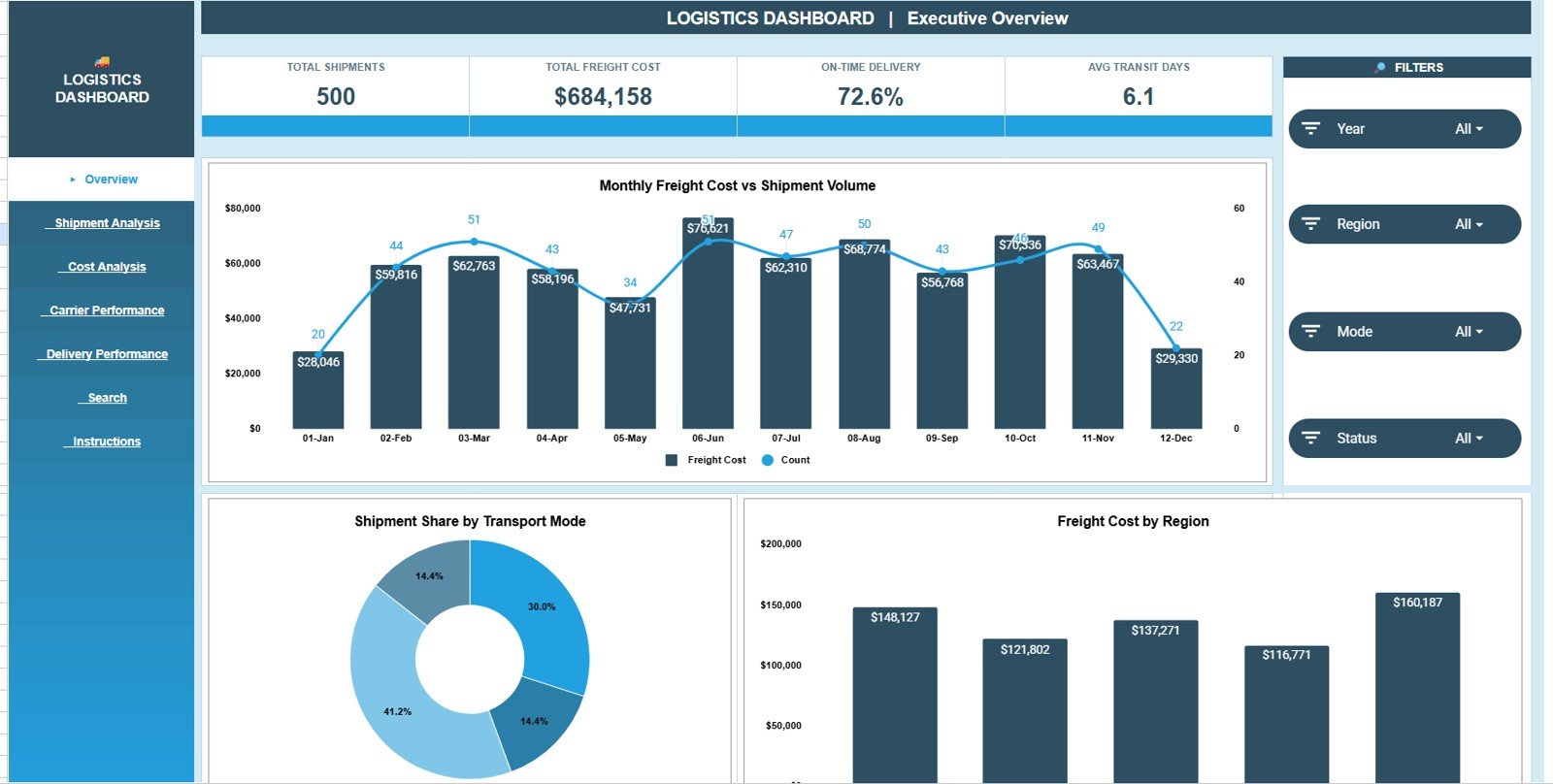Click the Avg Transit Days 6.1 value
This screenshot has height=784, width=1553.
point(1139,97)
